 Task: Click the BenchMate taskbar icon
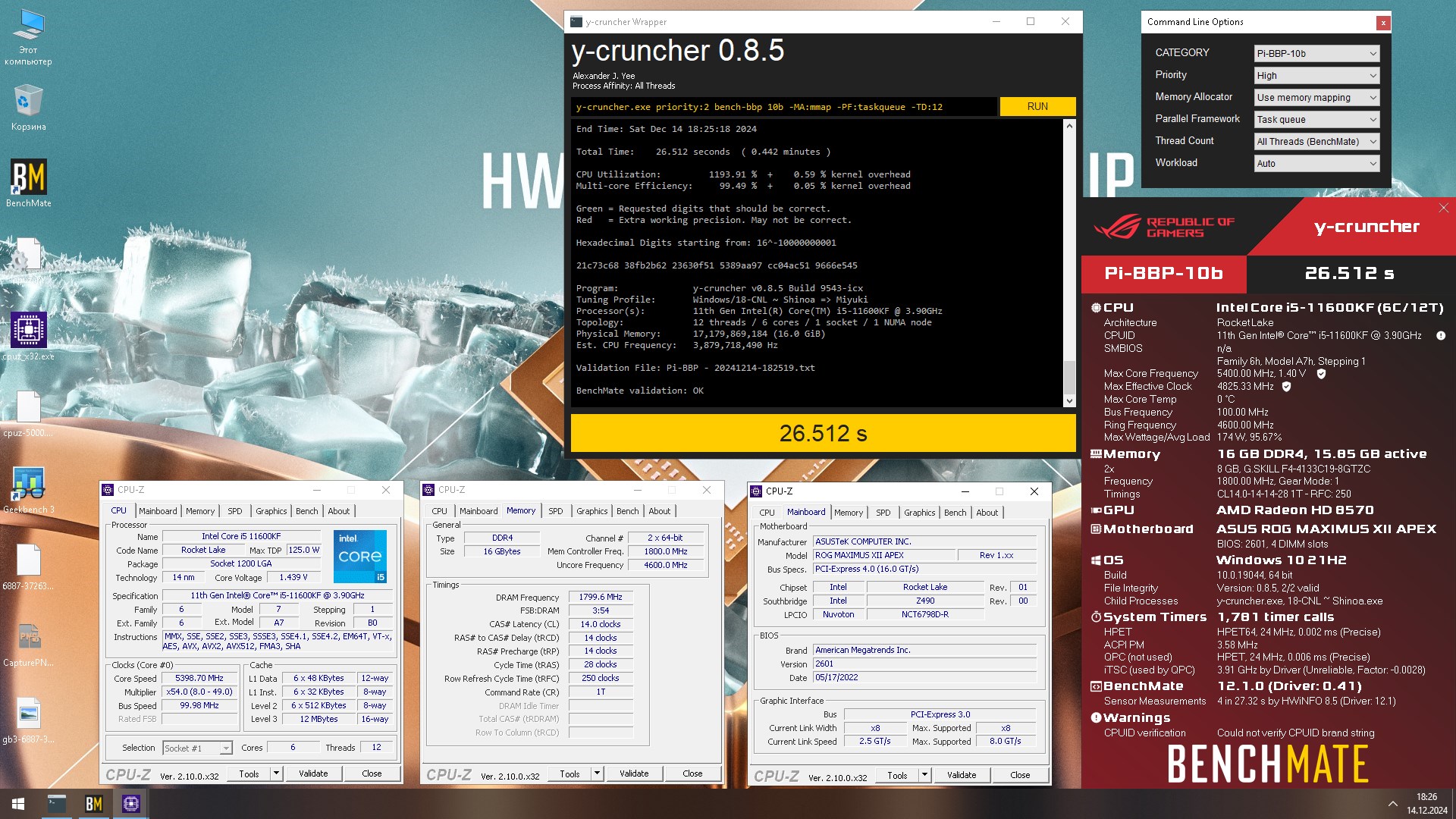[94, 804]
